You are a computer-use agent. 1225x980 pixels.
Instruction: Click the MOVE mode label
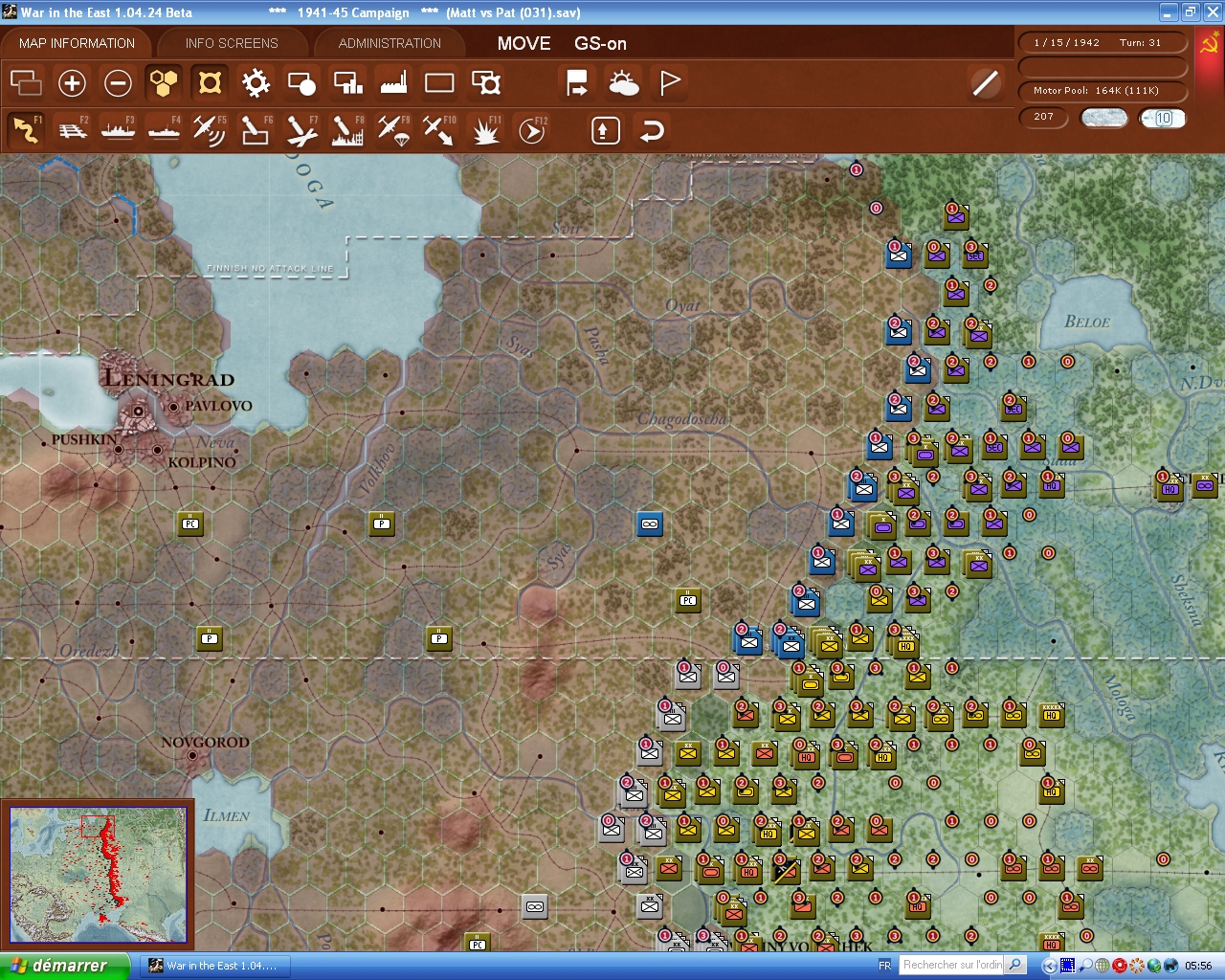[523, 43]
